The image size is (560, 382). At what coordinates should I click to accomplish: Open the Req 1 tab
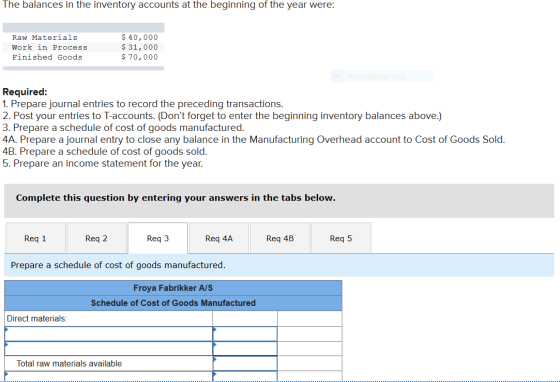click(35, 238)
